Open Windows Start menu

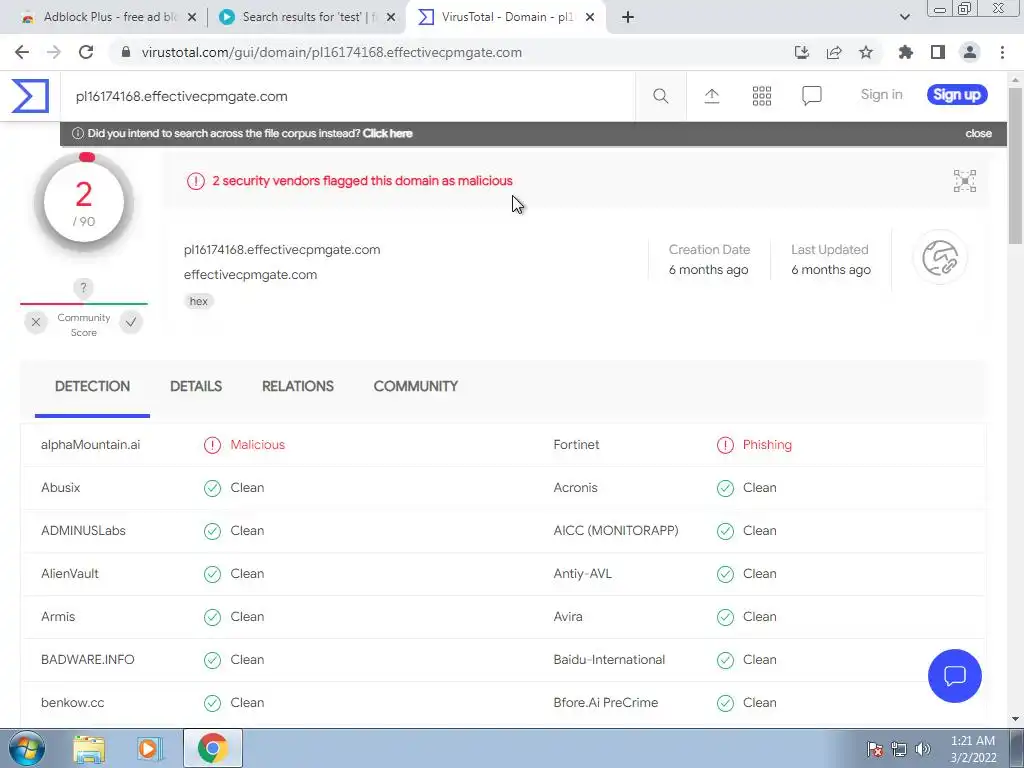pos(26,748)
